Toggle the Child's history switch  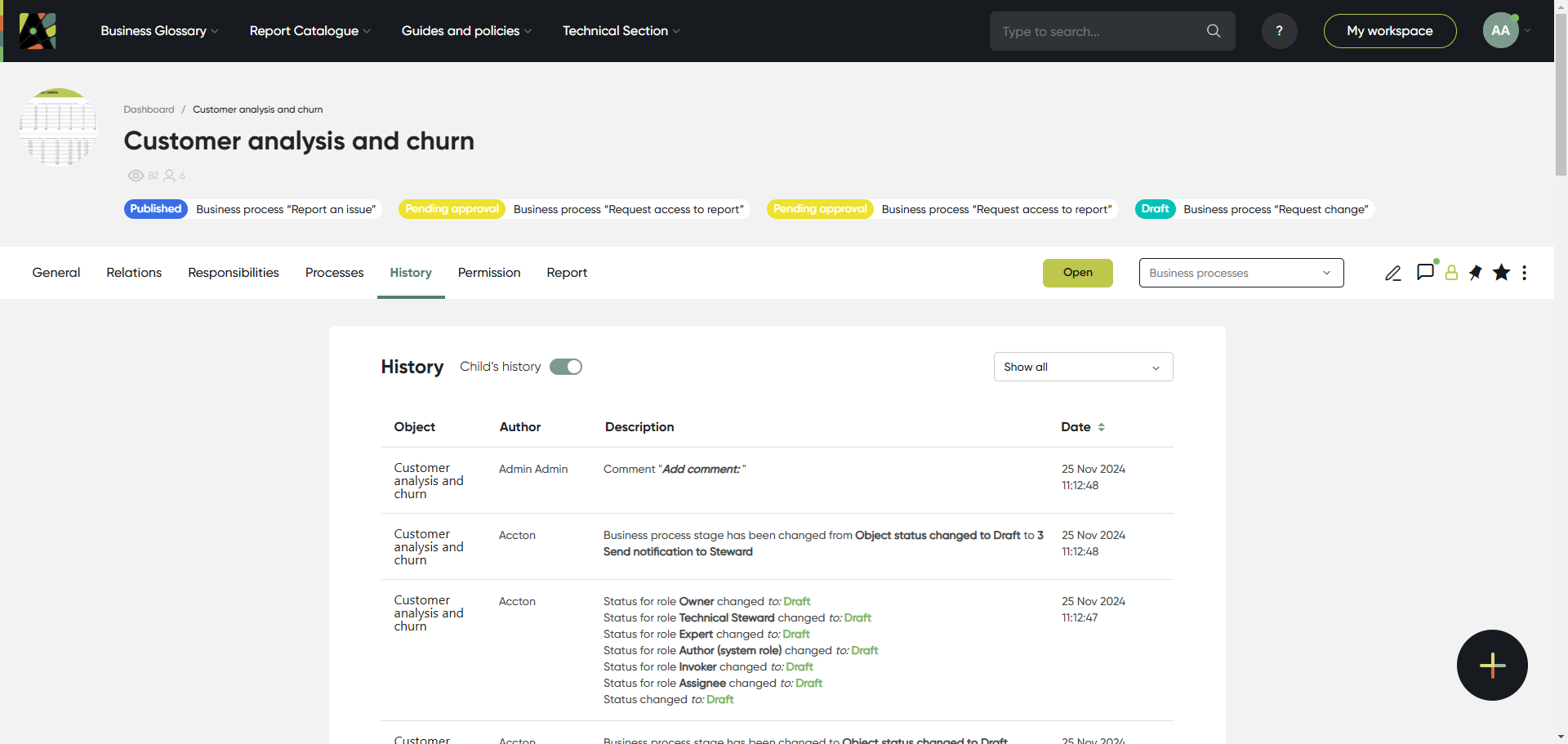(x=566, y=367)
